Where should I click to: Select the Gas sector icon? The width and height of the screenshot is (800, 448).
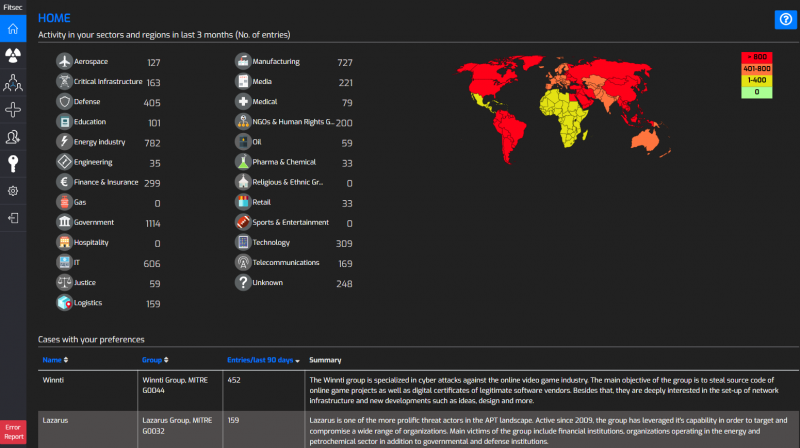point(64,202)
